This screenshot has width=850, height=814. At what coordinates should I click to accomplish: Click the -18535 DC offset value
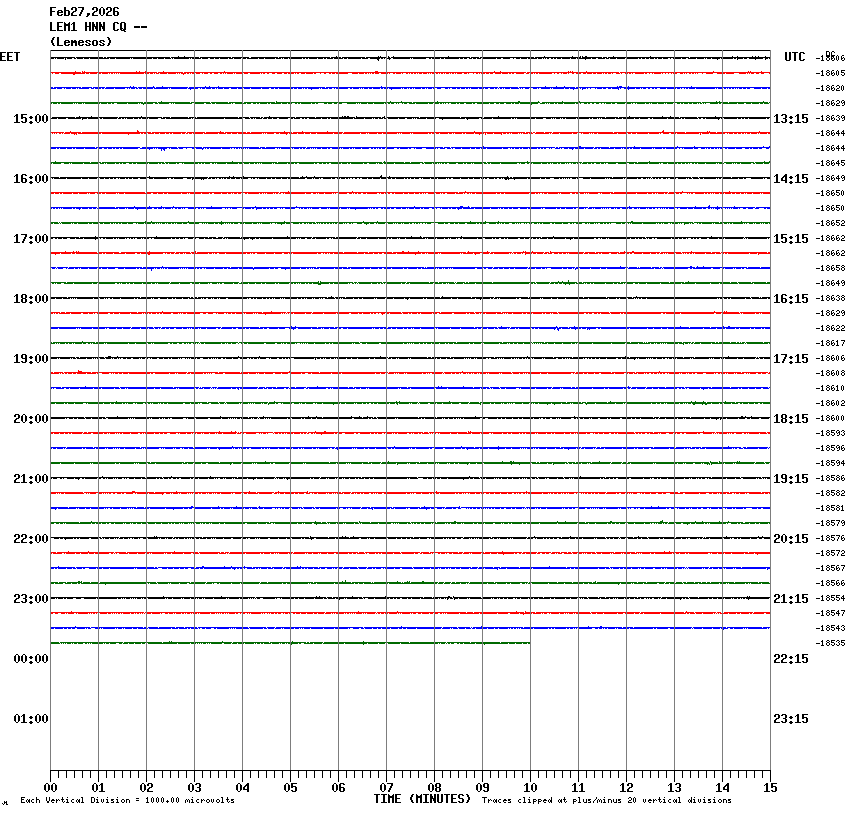[x=831, y=643]
